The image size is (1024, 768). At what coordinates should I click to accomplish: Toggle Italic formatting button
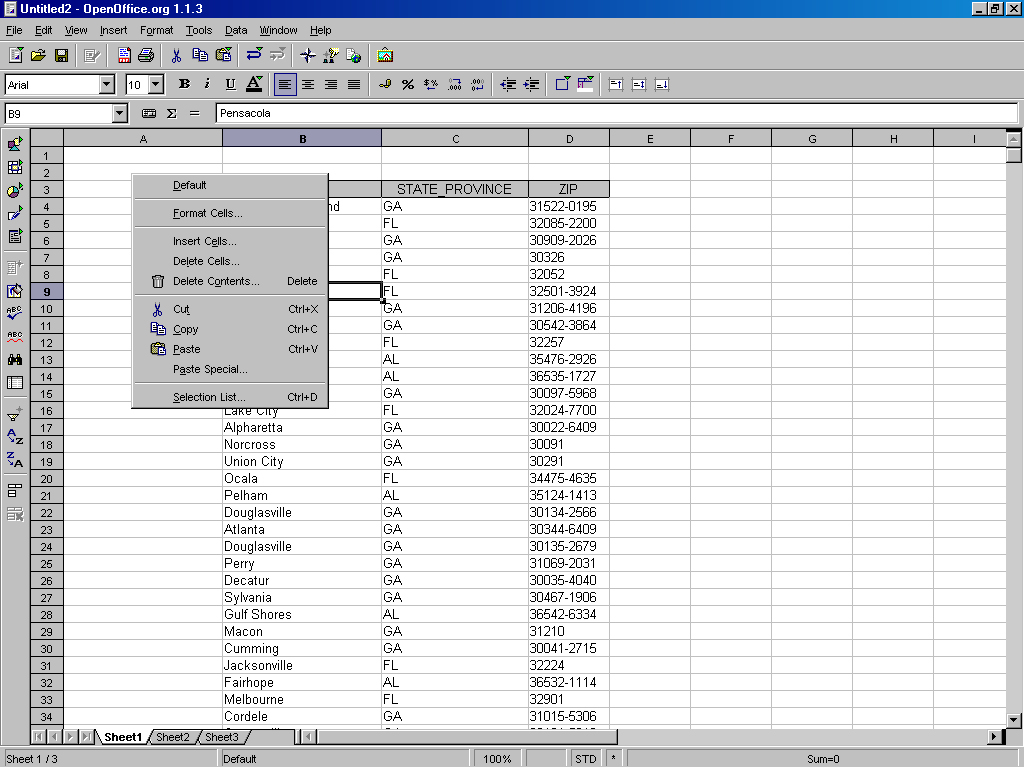coord(207,85)
